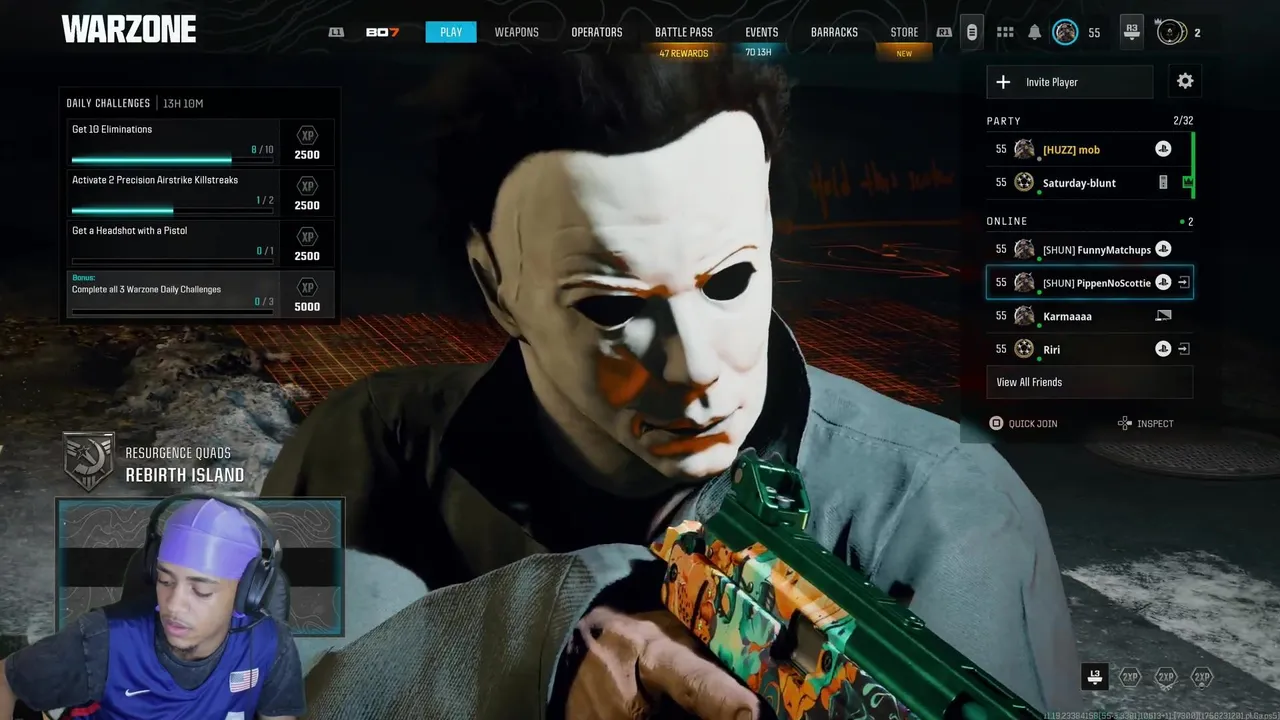1280x720 pixels.
Task: Select party member [HUZZ] mob
Action: click(1089, 149)
